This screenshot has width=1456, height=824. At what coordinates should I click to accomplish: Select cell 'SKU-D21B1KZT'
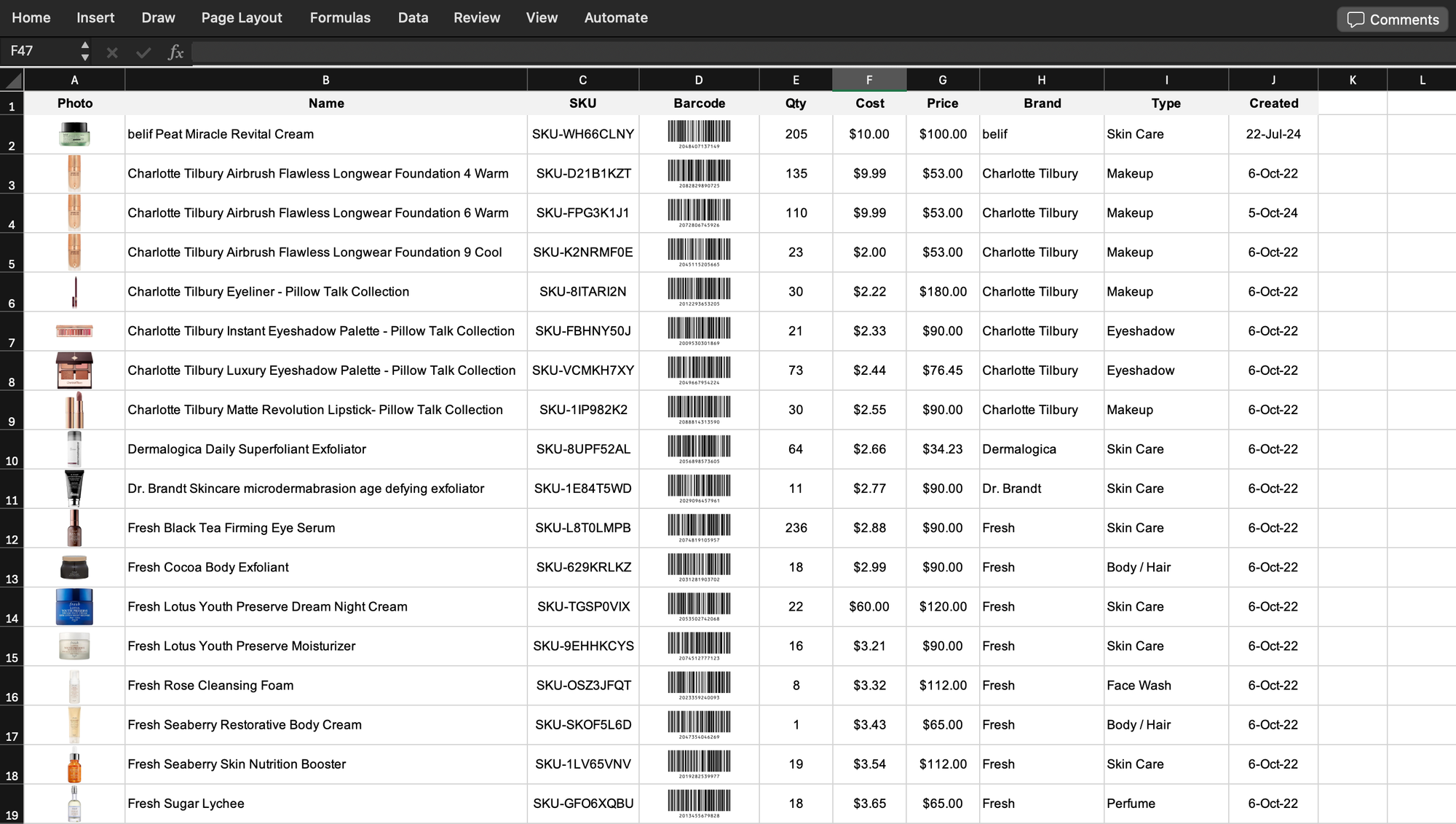tap(583, 174)
